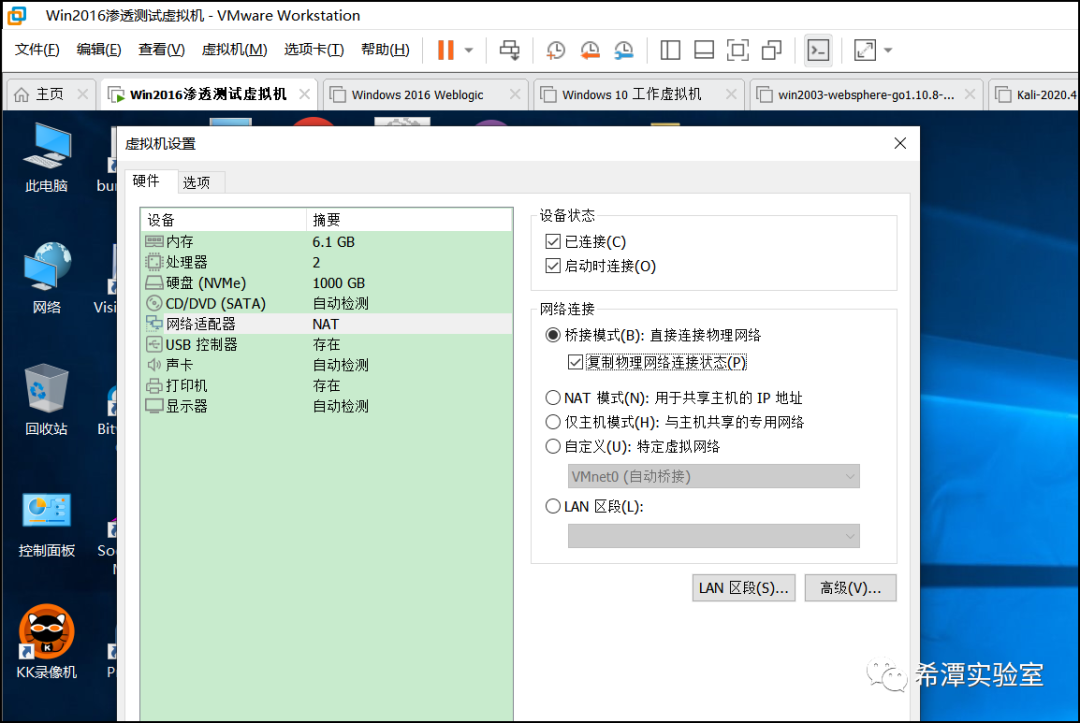This screenshot has width=1080, height=723.
Task: Open the stretch display dropdown arrow
Action: pyautogui.click(x=888, y=50)
